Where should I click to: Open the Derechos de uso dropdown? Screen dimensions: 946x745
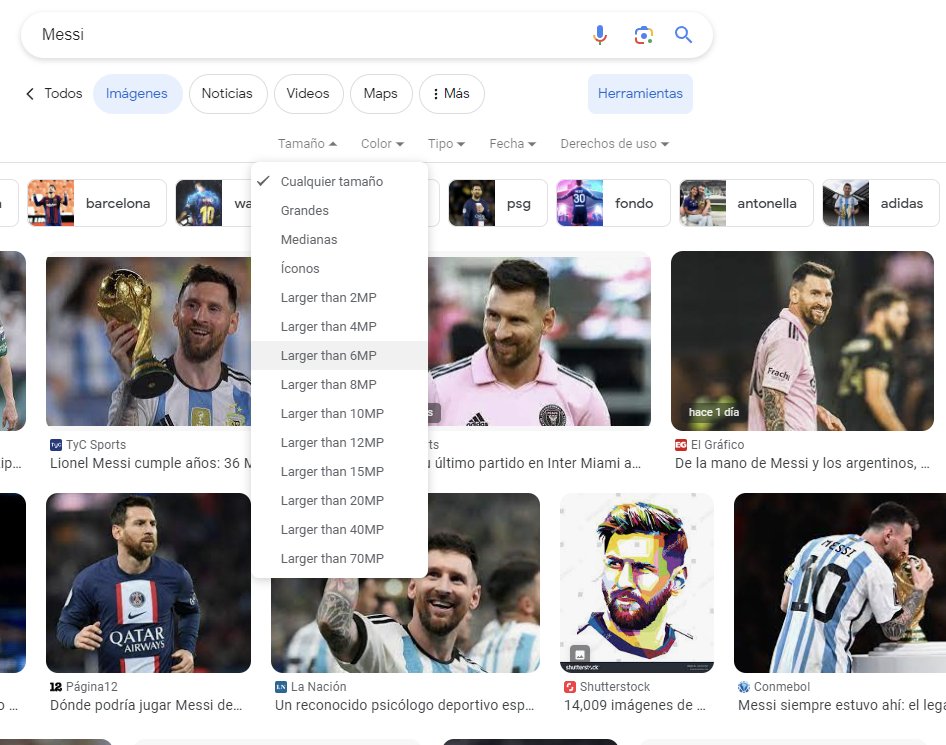pos(614,144)
